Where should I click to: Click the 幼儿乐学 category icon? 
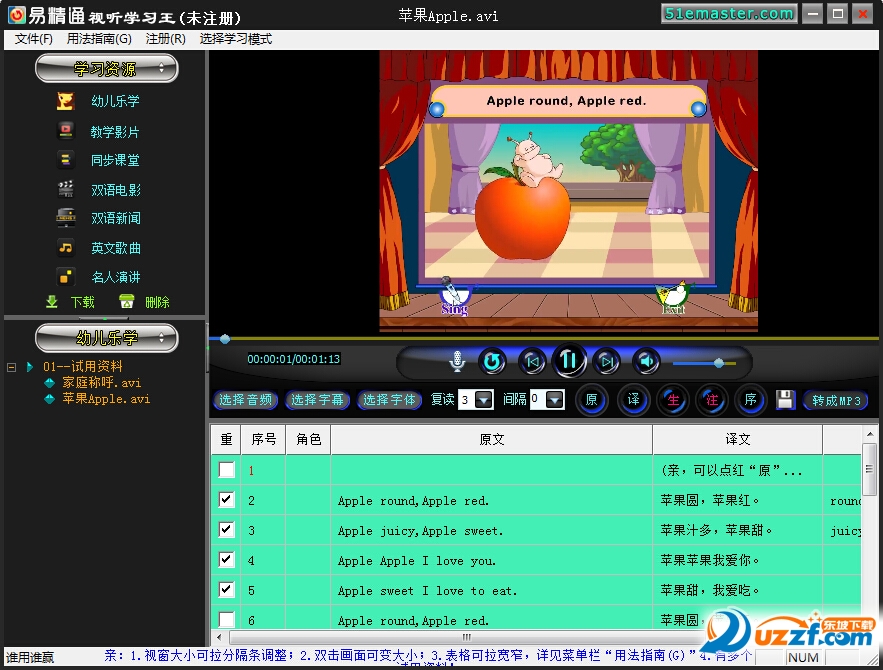[x=65, y=101]
